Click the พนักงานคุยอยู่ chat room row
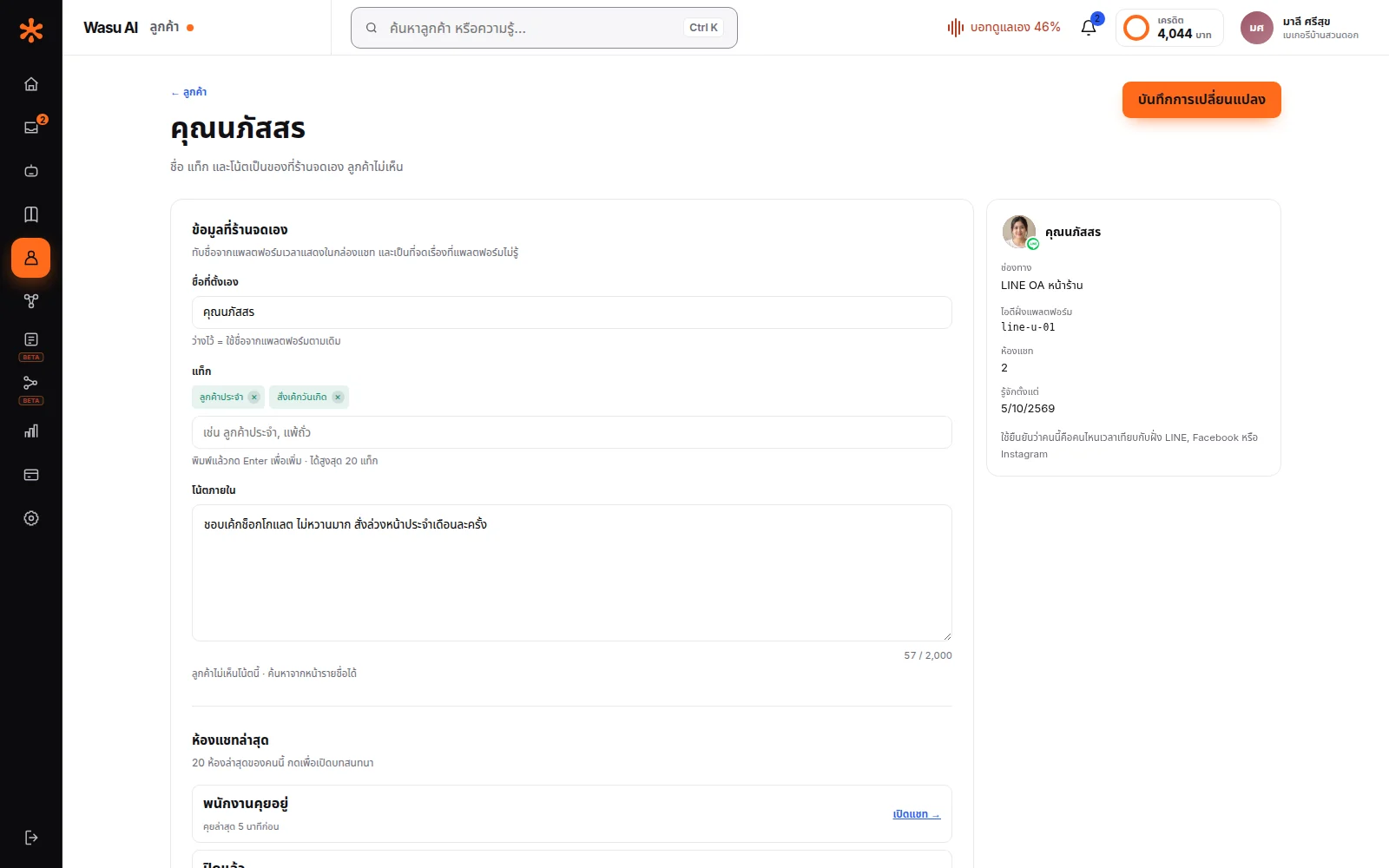 [x=572, y=814]
